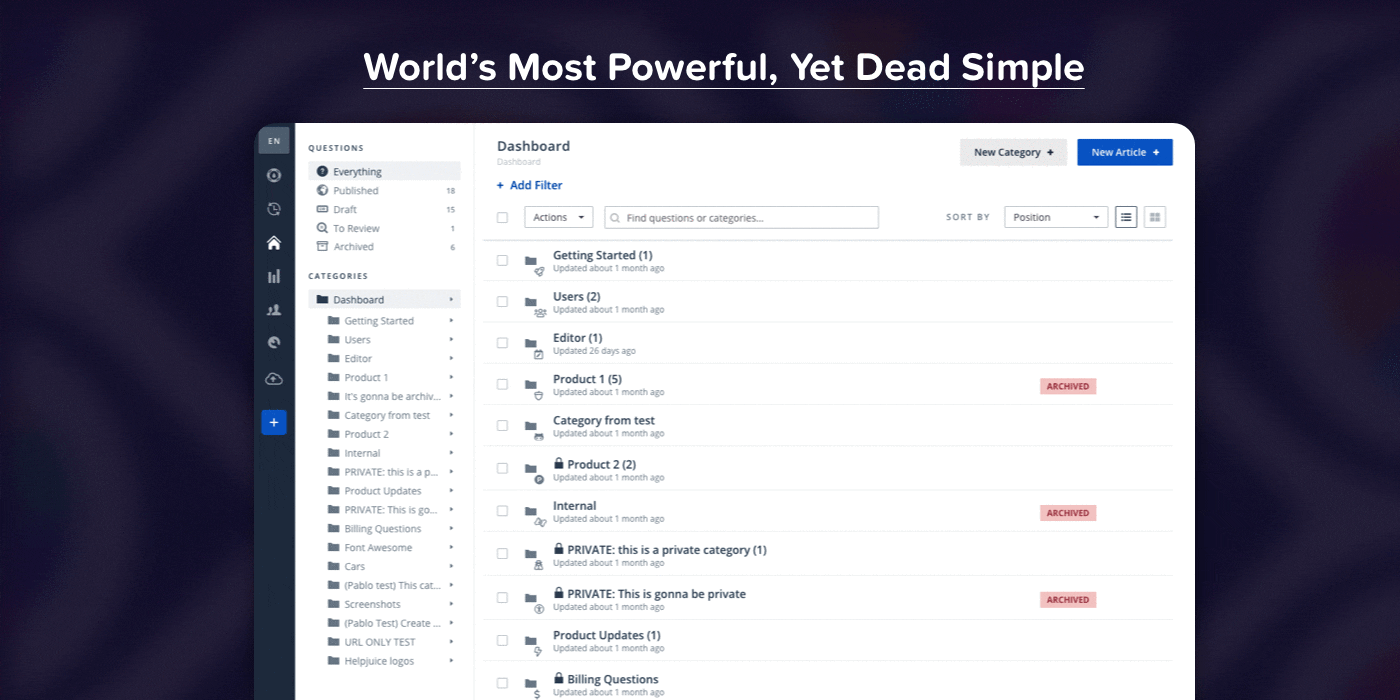Click the circular icon above cloud upload

click(x=274, y=342)
